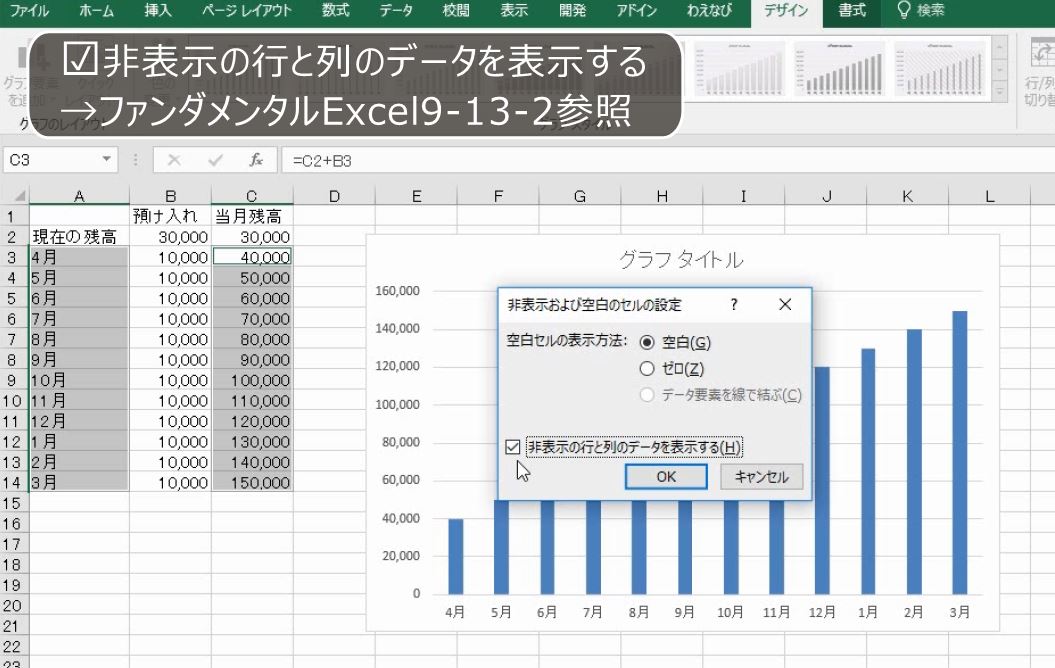Switch to the 数式 tab
The height and width of the screenshot is (668, 1055).
coord(336,11)
